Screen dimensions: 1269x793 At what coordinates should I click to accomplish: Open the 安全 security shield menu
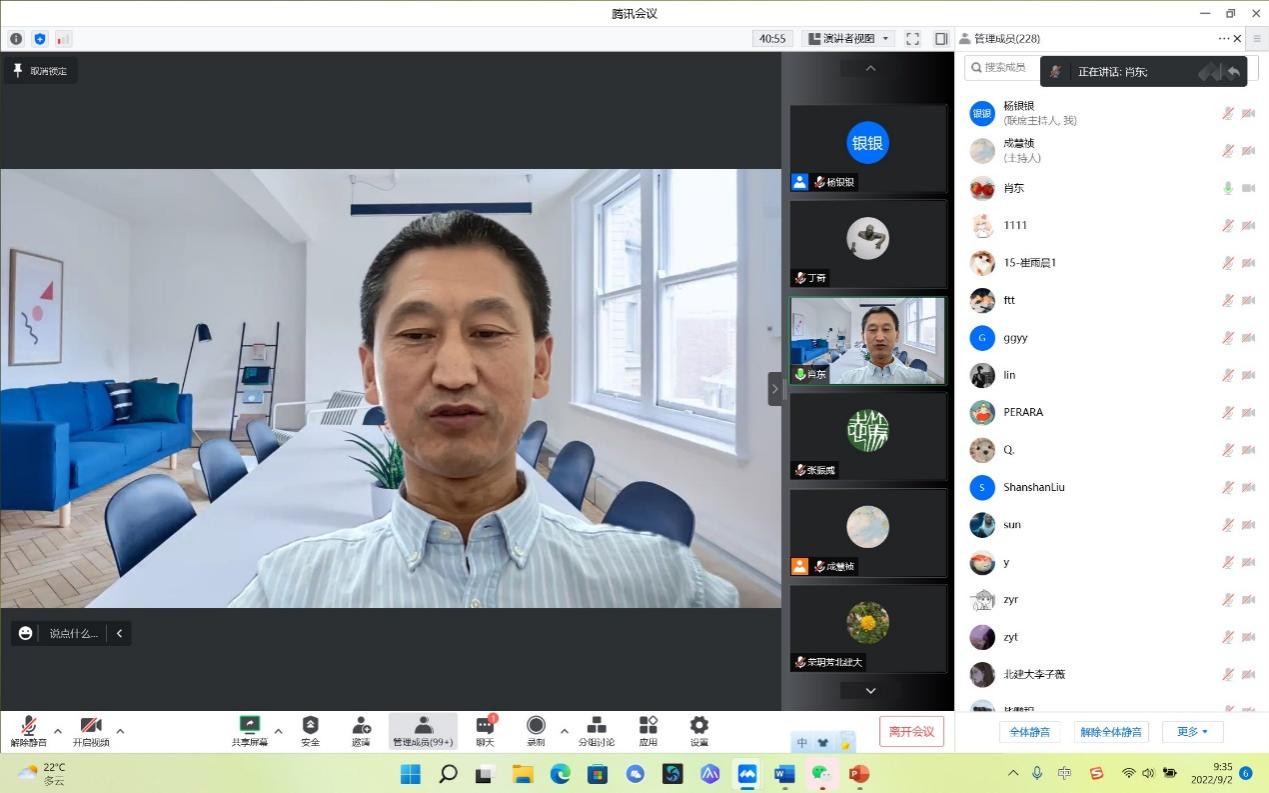click(x=310, y=730)
